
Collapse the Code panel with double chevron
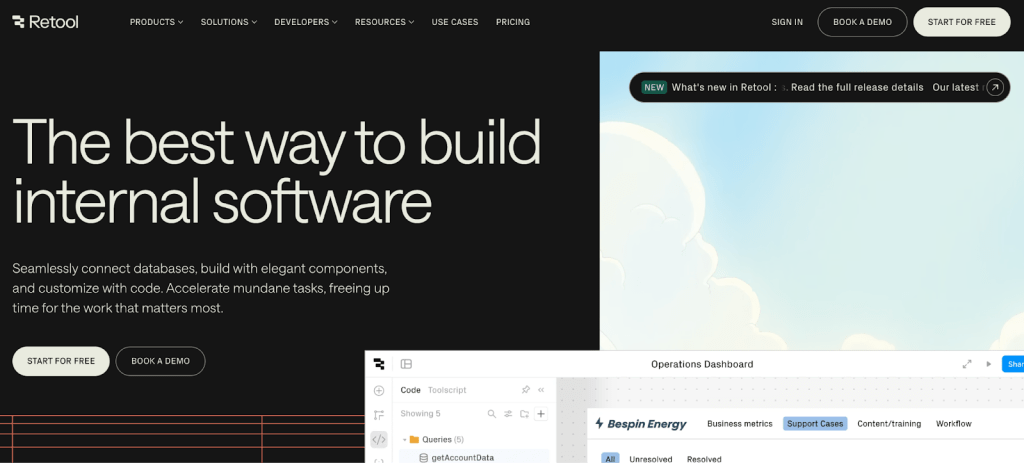541,390
